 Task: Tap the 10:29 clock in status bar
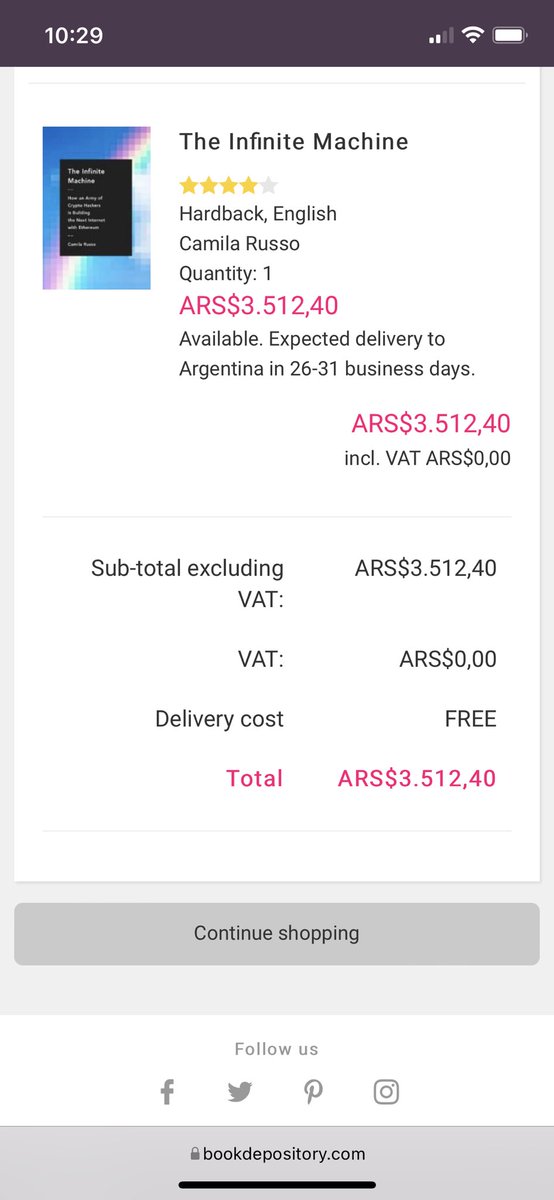coord(74,35)
